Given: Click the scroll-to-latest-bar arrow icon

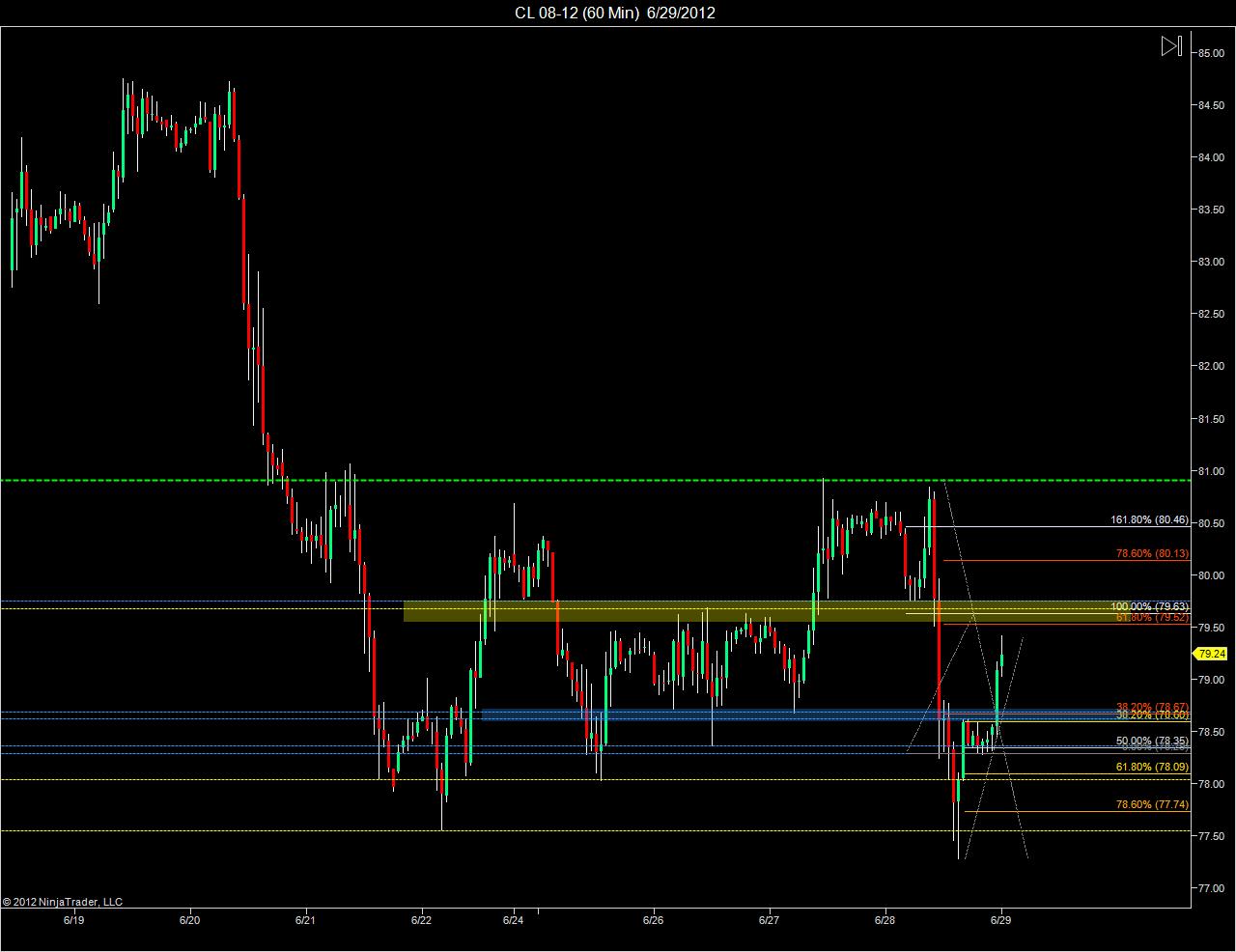Looking at the screenshot, I should [1171, 45].
